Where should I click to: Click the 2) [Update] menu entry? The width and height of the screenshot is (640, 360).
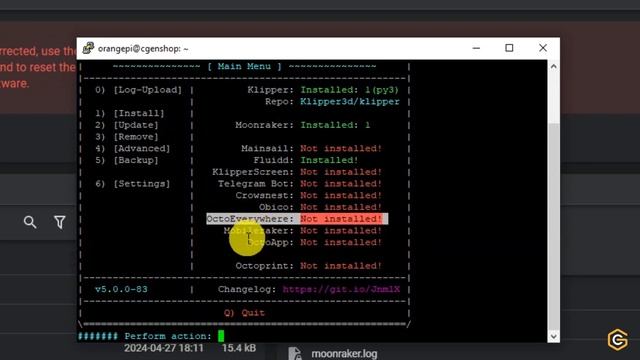(x=127, y=125)
